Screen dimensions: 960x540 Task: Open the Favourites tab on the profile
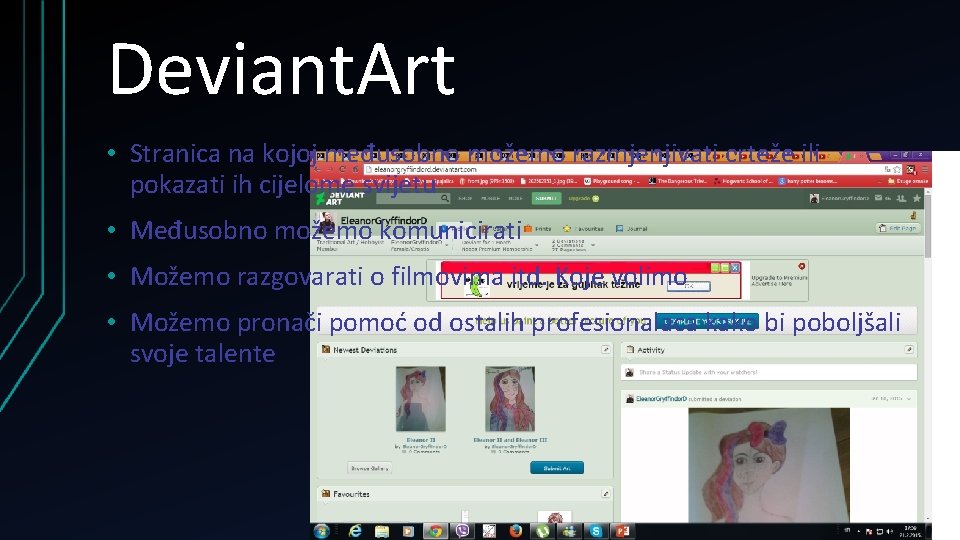[x=583, y=228]
